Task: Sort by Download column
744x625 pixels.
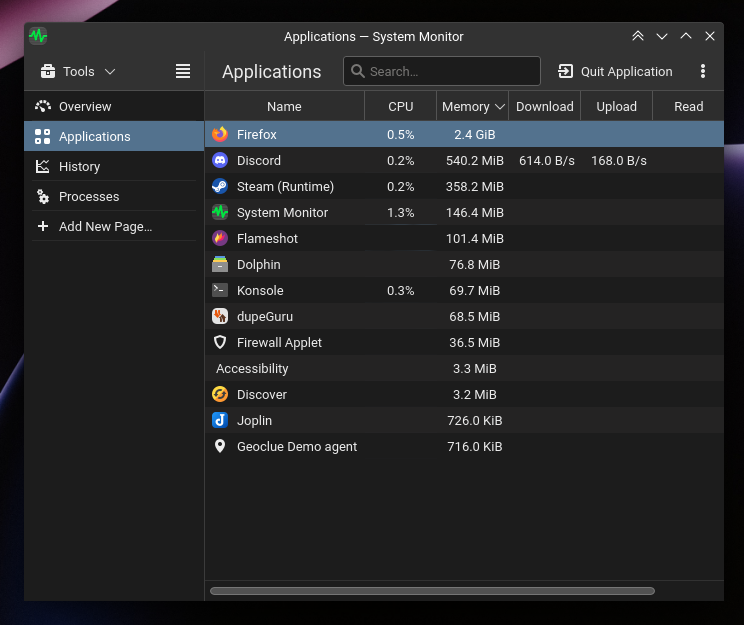Action: pyautogui.click(x=545, y=106)
